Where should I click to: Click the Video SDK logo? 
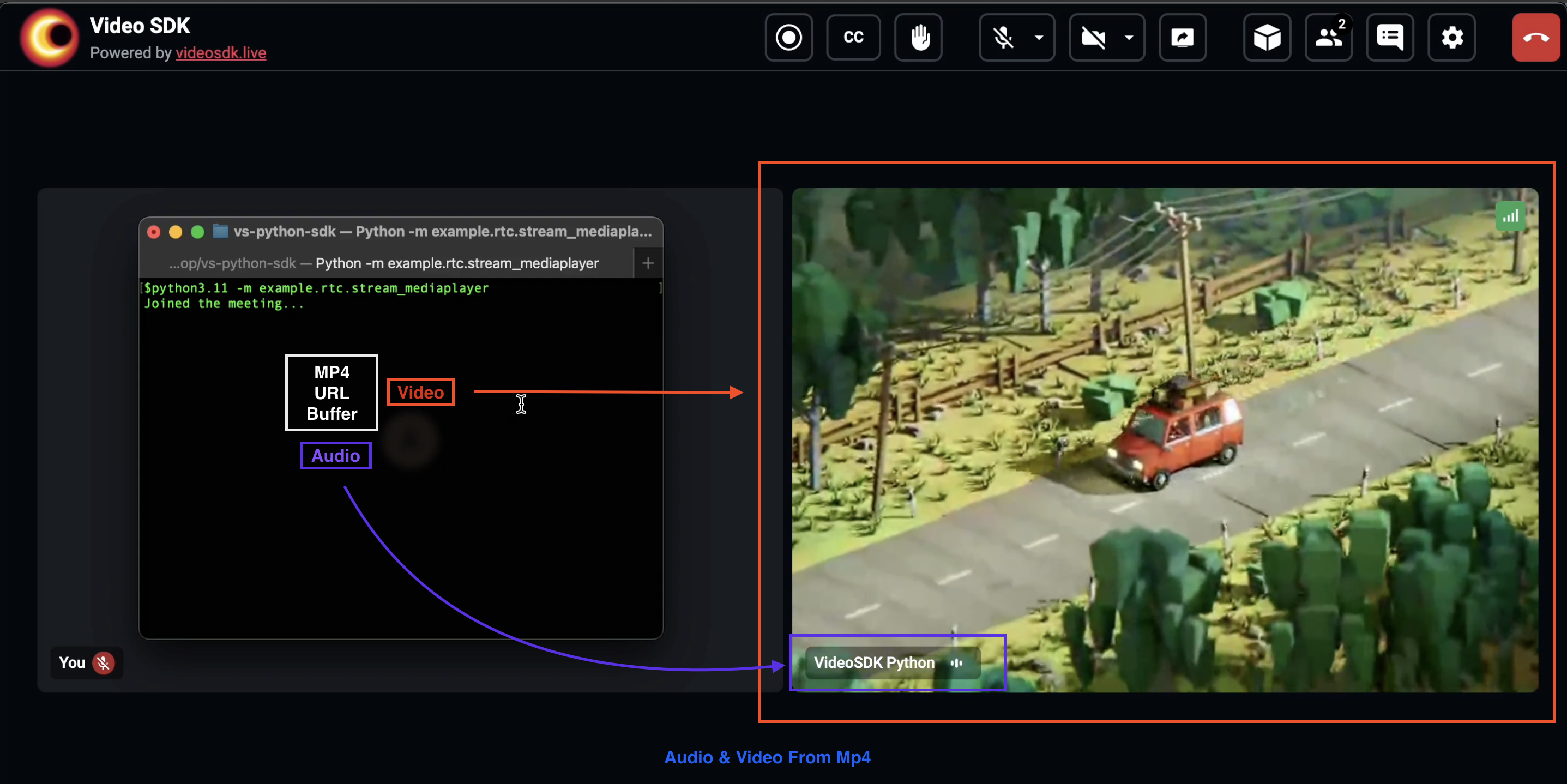[49, 37]
